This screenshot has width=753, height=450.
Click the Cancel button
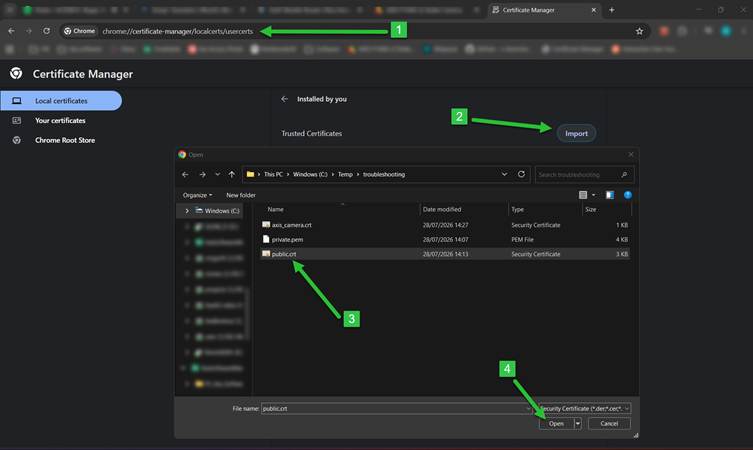(x=609, y=424)
